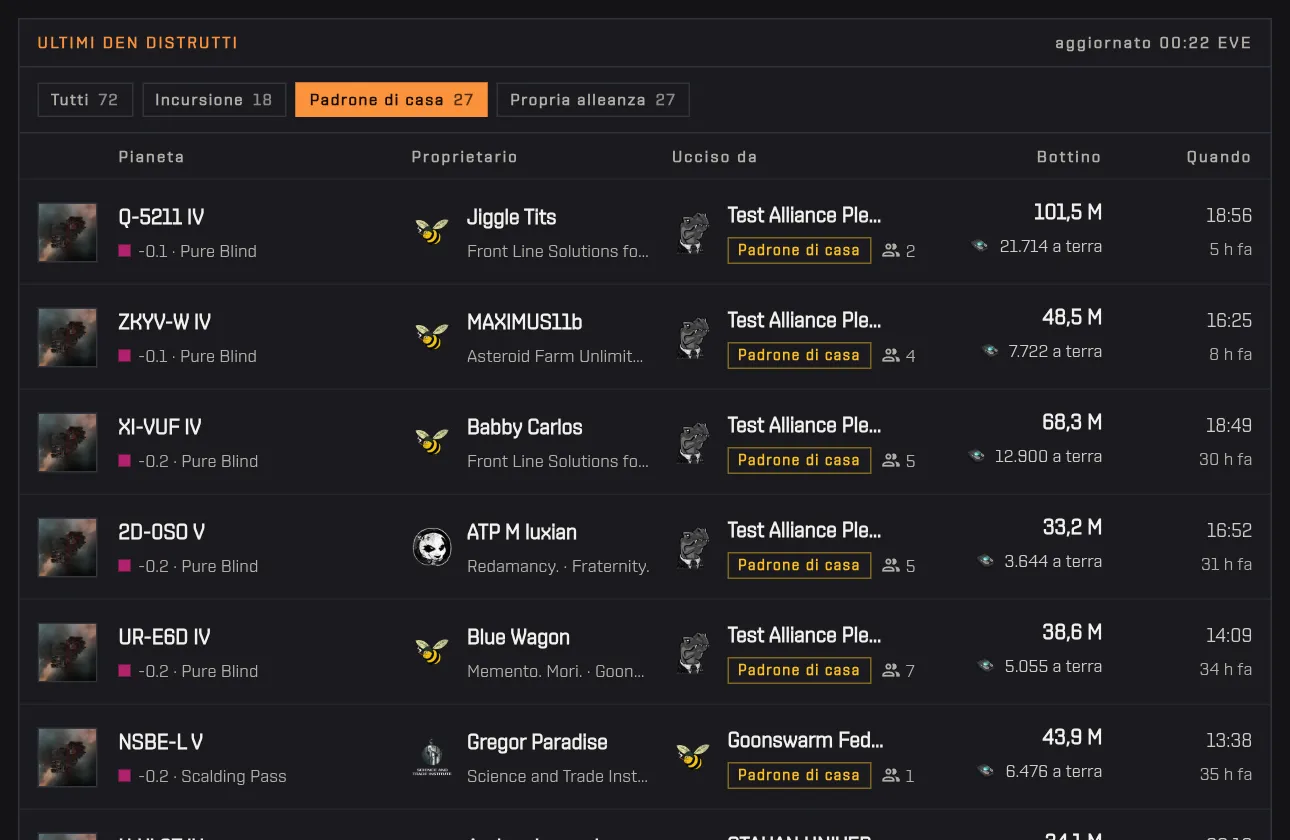Click Padrone di casa badge in Q-5211 IV row

pyautogui.click(x=799, y=250)
